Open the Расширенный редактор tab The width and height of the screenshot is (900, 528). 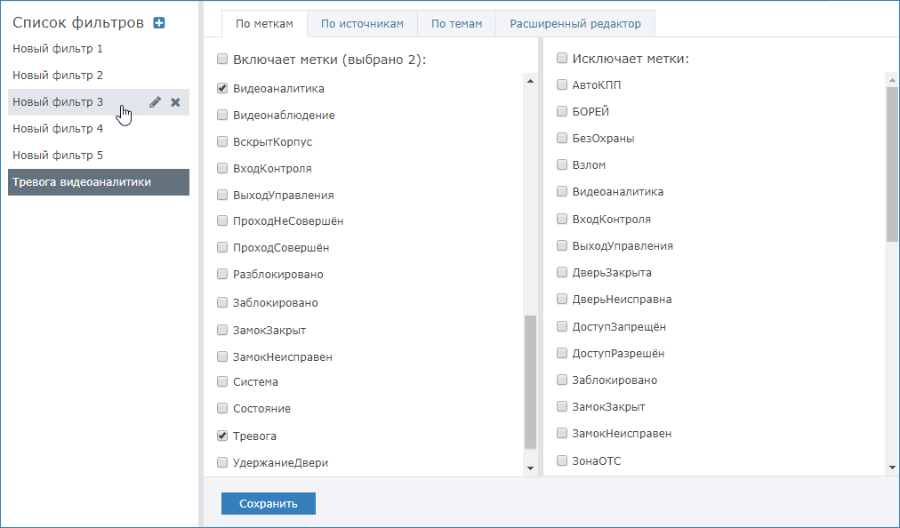click(x=575, y=24)
